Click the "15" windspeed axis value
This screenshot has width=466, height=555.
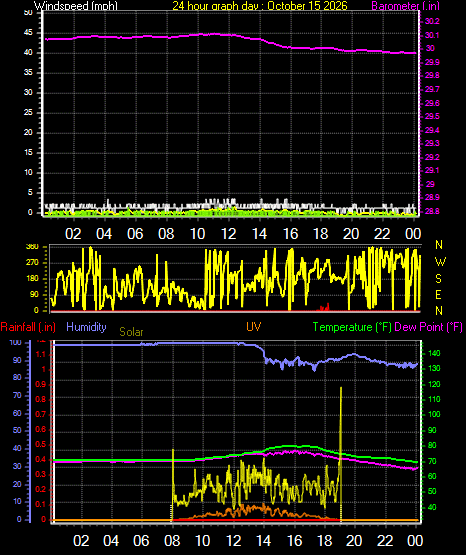point(28,153)
